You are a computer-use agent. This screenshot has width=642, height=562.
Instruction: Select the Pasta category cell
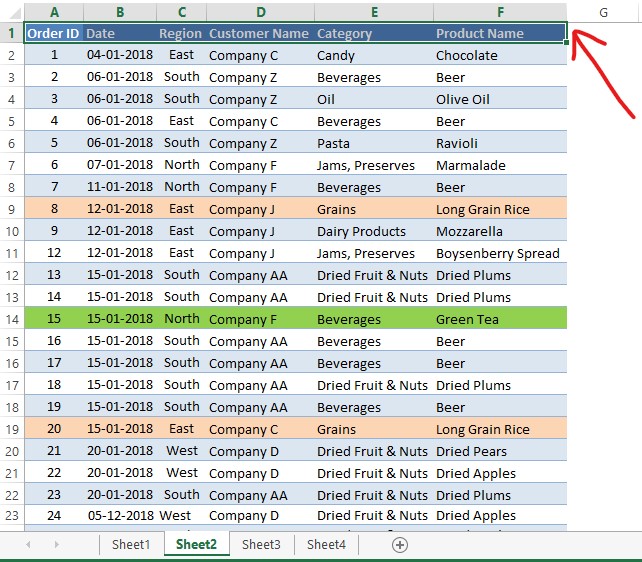(374, 143)
